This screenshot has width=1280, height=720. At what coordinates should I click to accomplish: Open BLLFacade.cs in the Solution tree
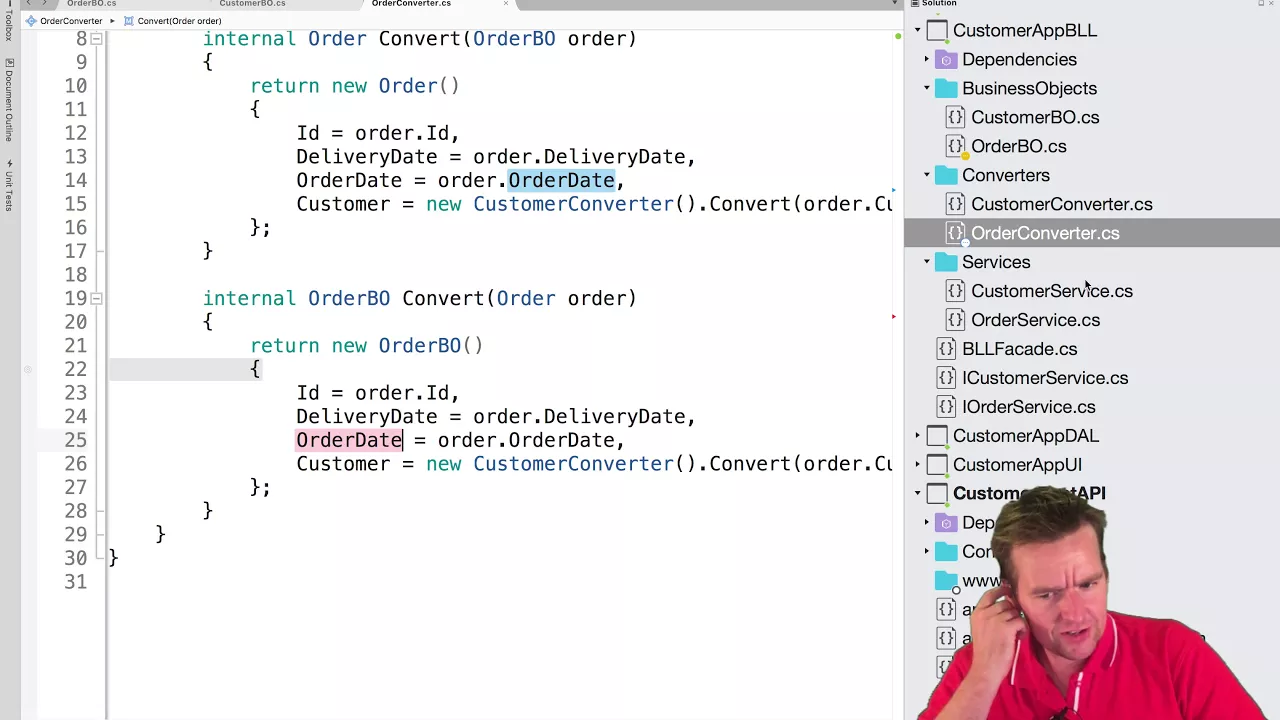[1019, 350]
